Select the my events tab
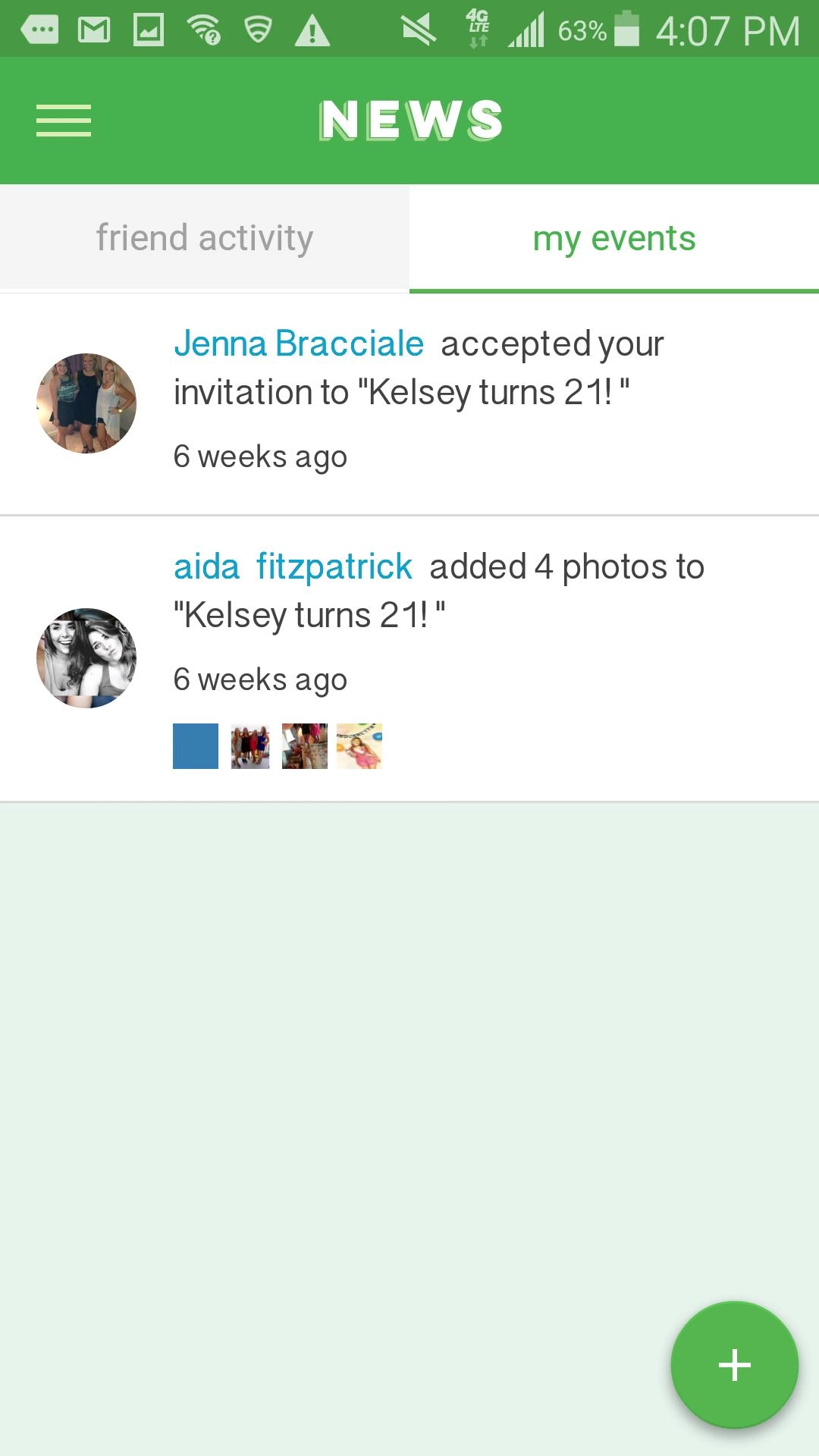819x1456 pixels. [614, 238]
